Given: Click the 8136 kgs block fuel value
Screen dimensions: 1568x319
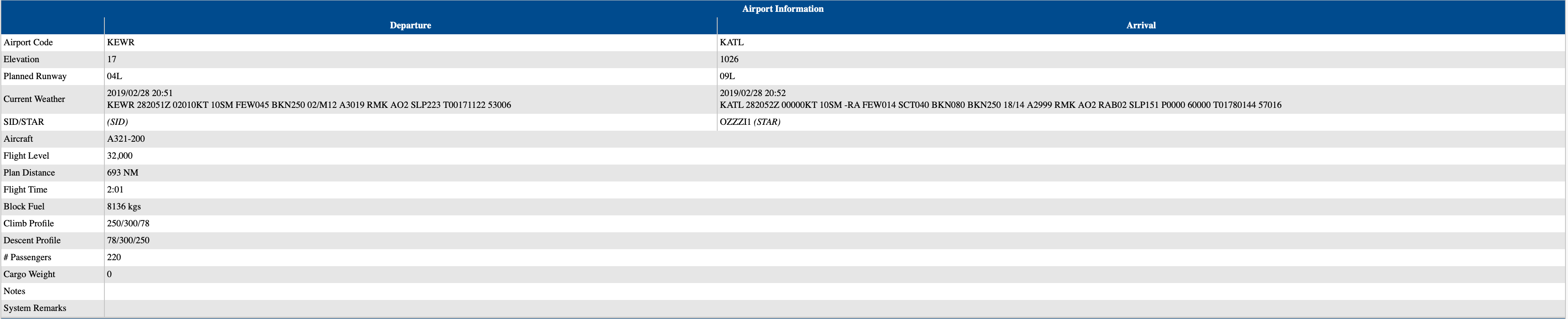Looking at the screenshot, I should (123, 207).
